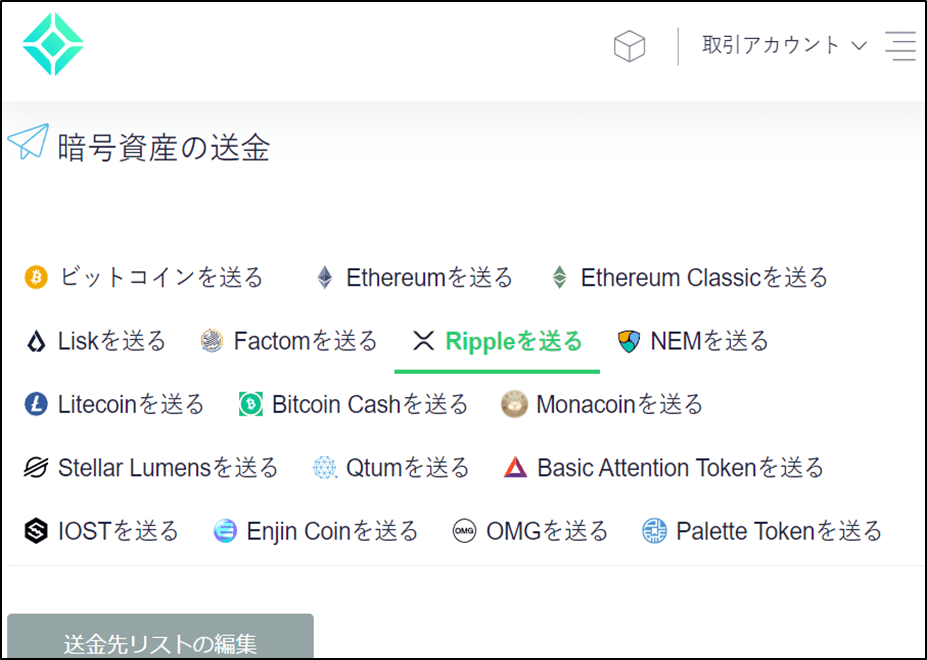Select the Ethereumを送る tab
The image size is (927, 660).
[414, 277]
